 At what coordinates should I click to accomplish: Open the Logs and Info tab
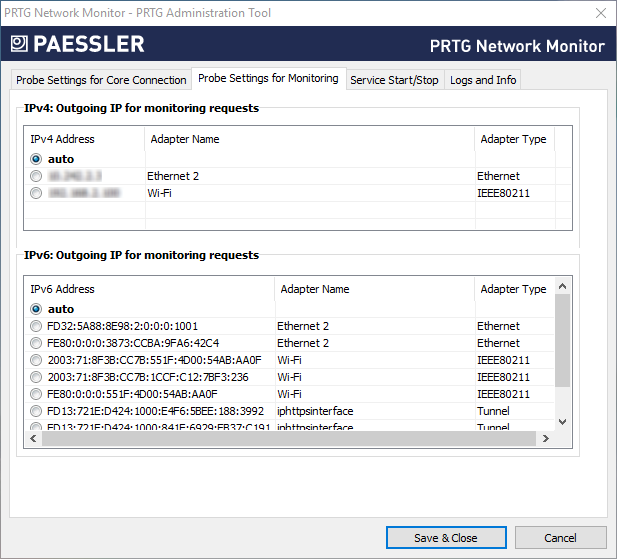[x=483, y=80]
